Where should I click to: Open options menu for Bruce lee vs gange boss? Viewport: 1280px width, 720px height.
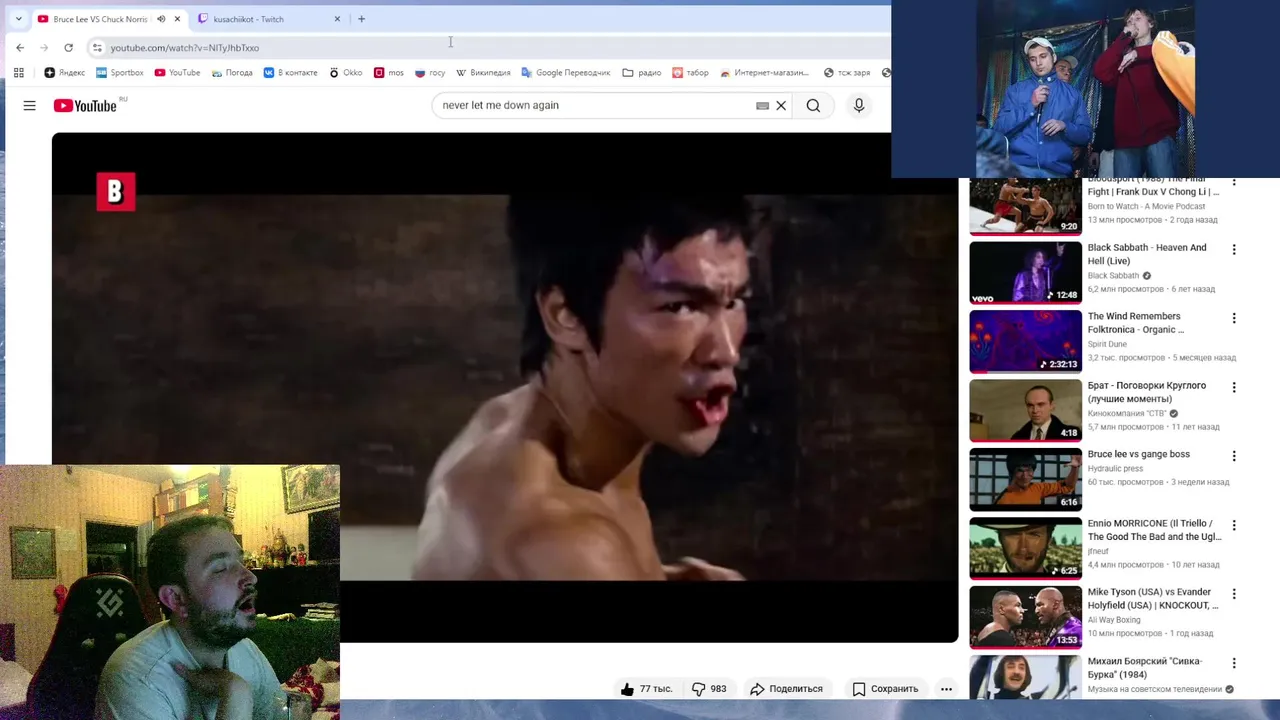pos(1234,457)
